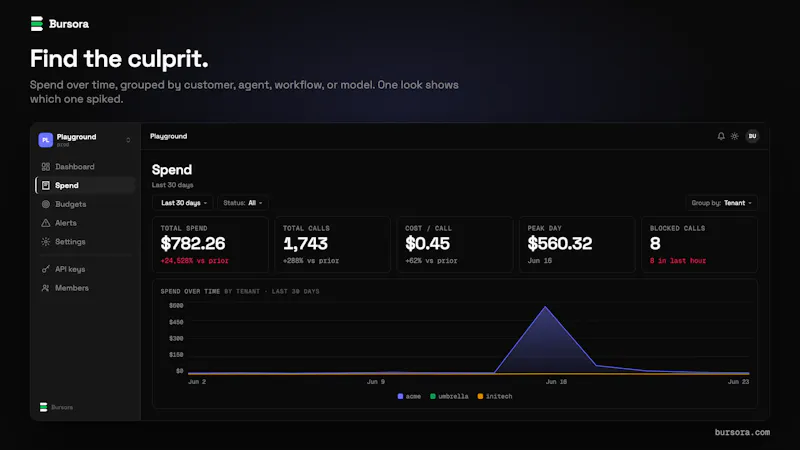Image resolution: width=800 pixels, height=450 pixels.
Task: Open Alerts menu item
Action: coord(86,223)
